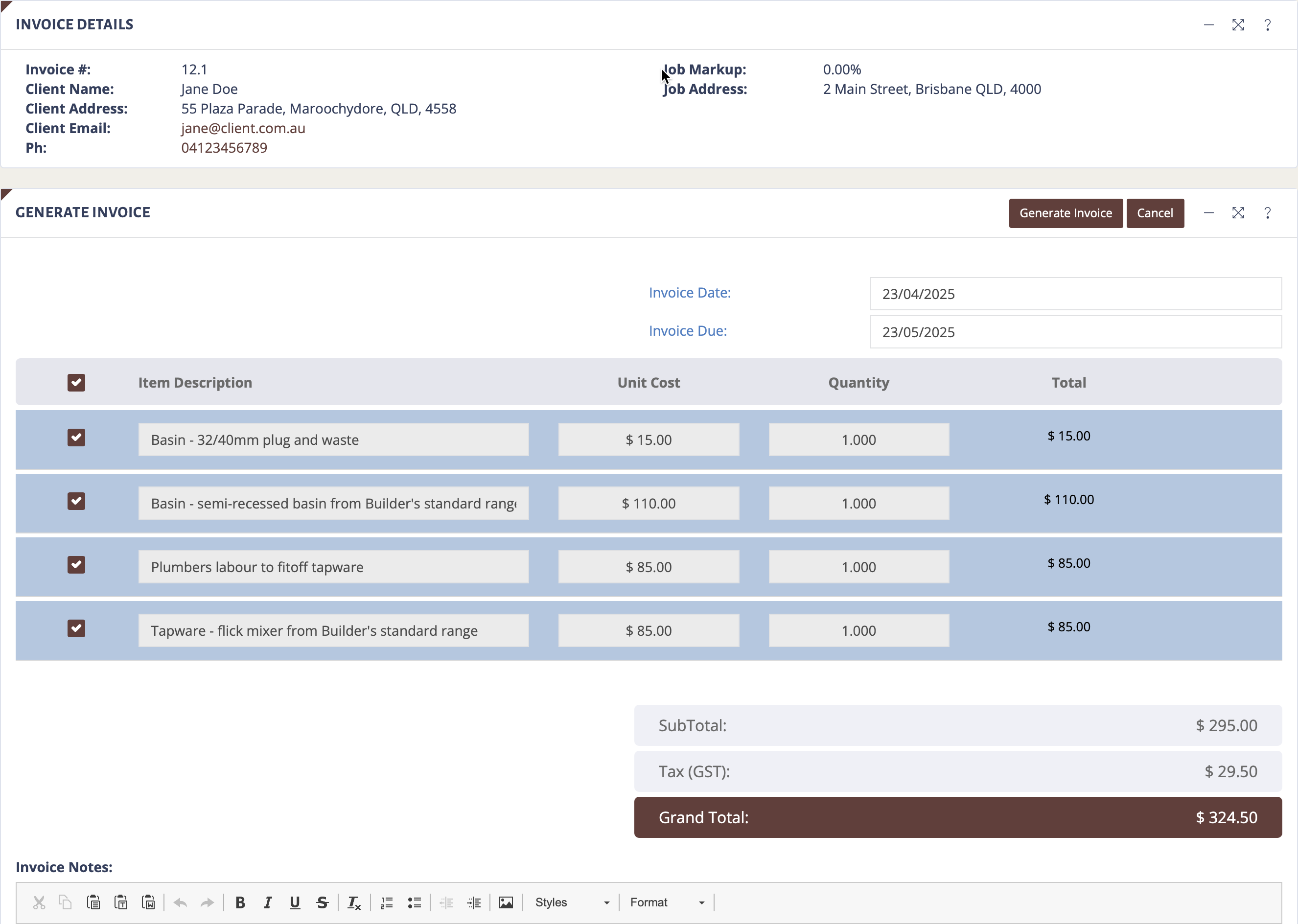Open the jane@client.com.au email link

(x=243, y=128)
